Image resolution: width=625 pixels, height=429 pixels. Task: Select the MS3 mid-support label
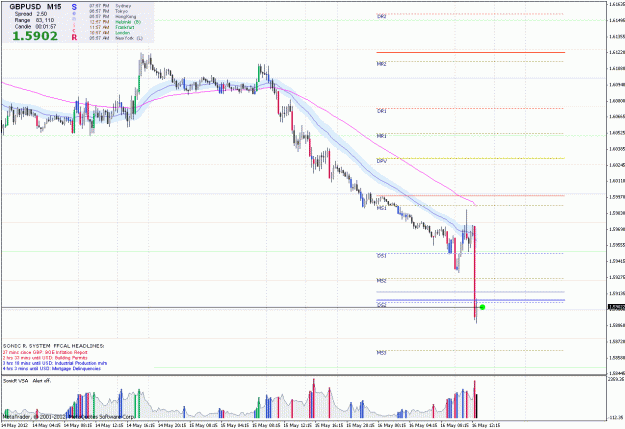[381, 353]
